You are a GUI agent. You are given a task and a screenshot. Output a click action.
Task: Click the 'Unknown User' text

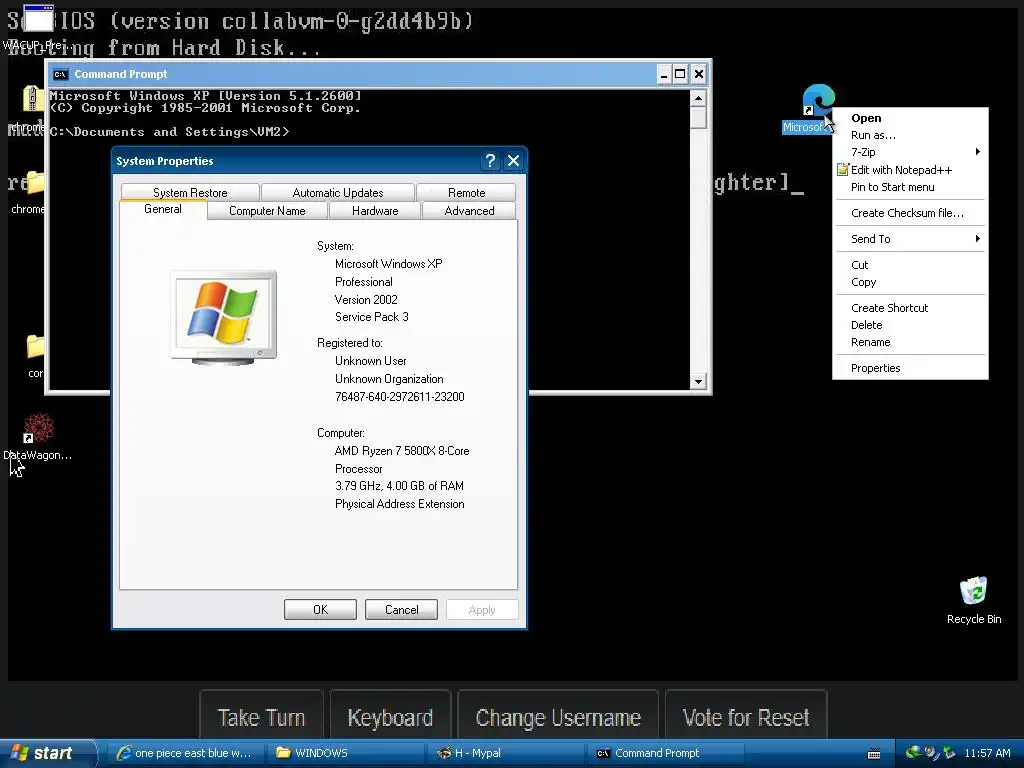pos(370,361)
